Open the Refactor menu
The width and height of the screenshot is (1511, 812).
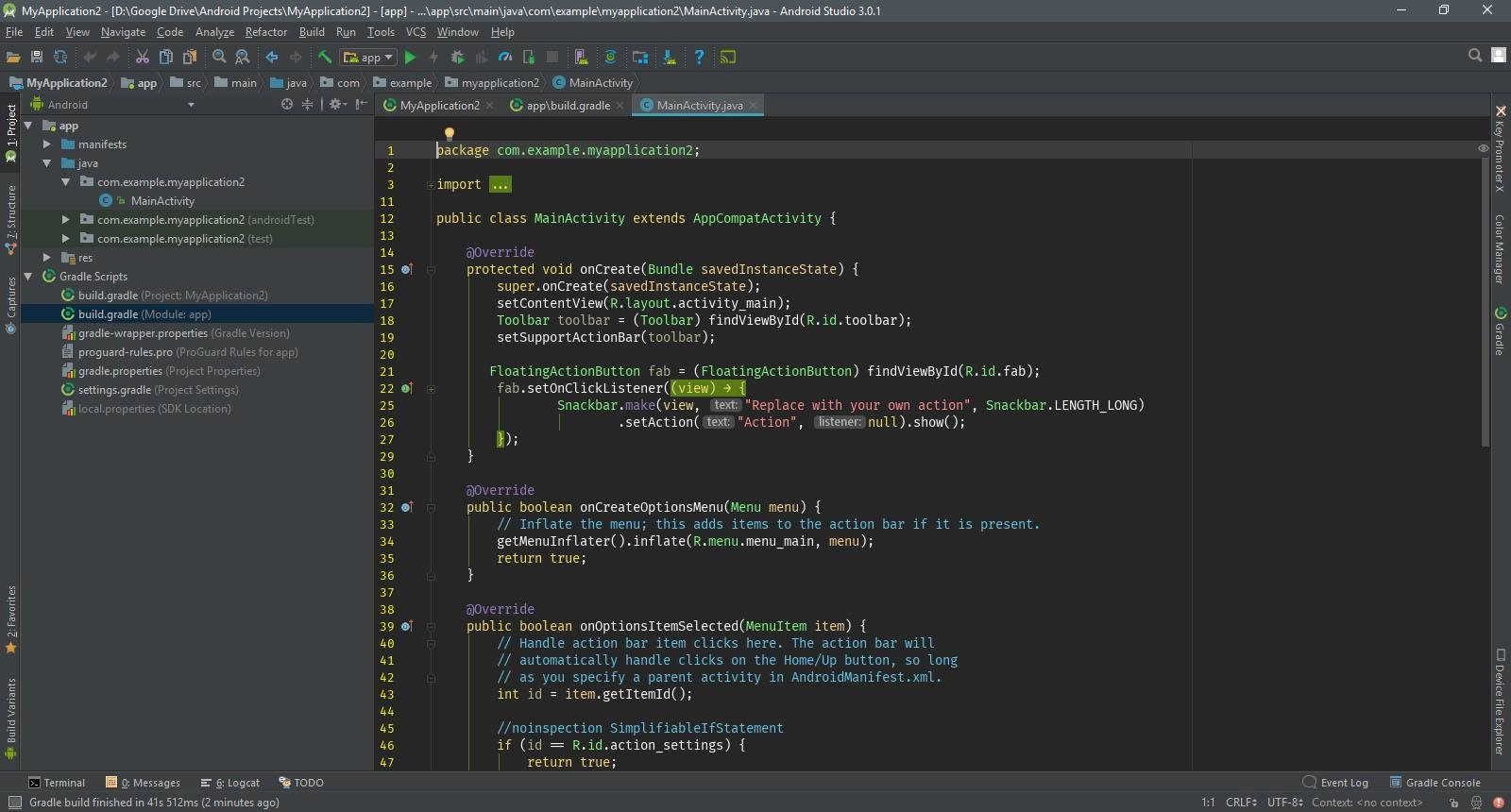point(265,31)
